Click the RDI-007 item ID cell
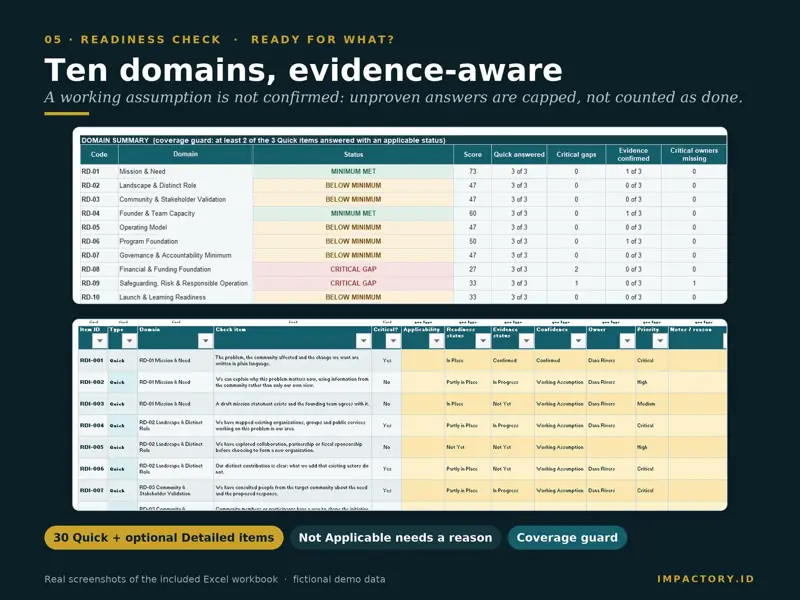Viewport: 800px width, 600px height. click(92, 490)
